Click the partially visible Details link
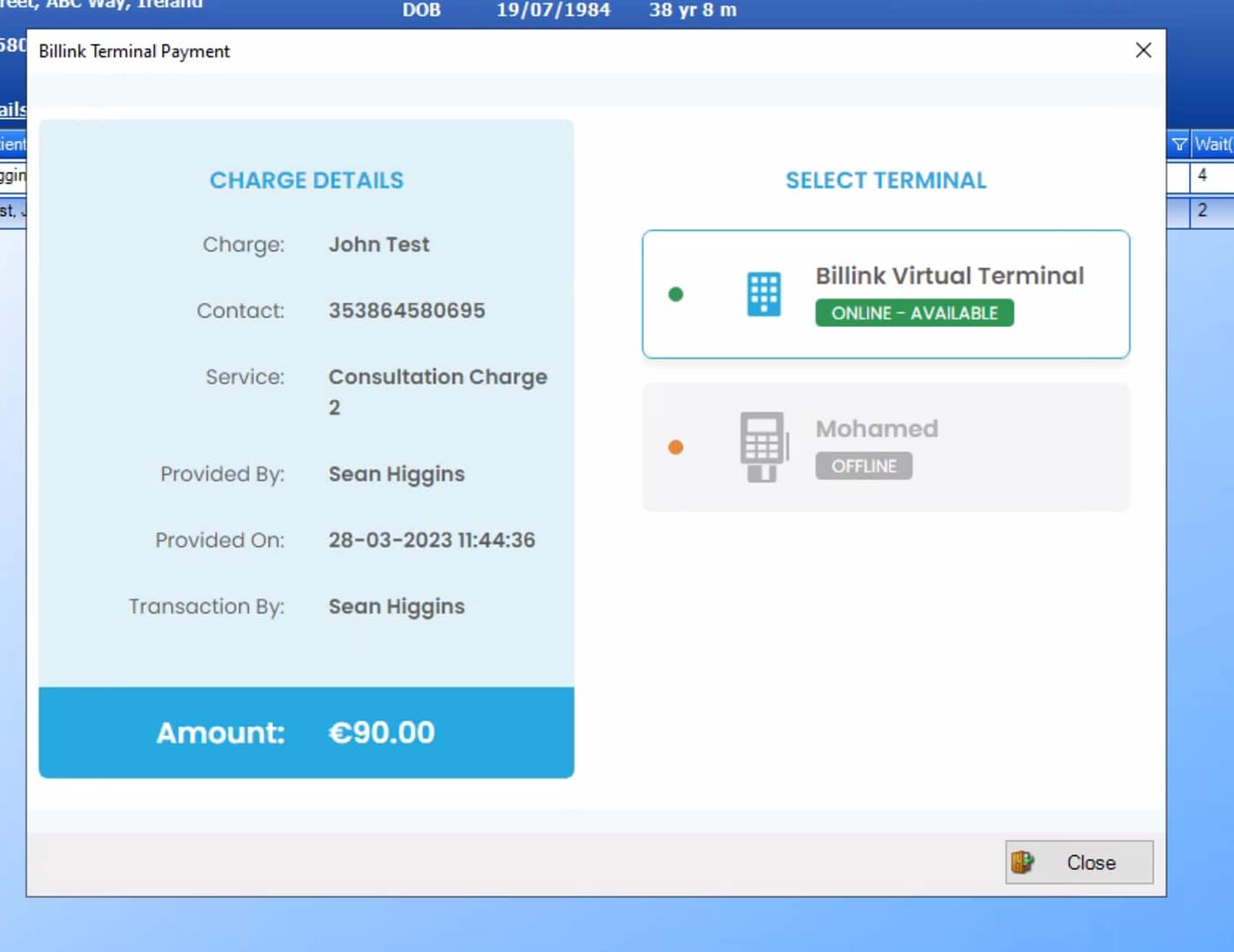Image resolution: width=1234 pixels, height=952 pixels. 11,108
